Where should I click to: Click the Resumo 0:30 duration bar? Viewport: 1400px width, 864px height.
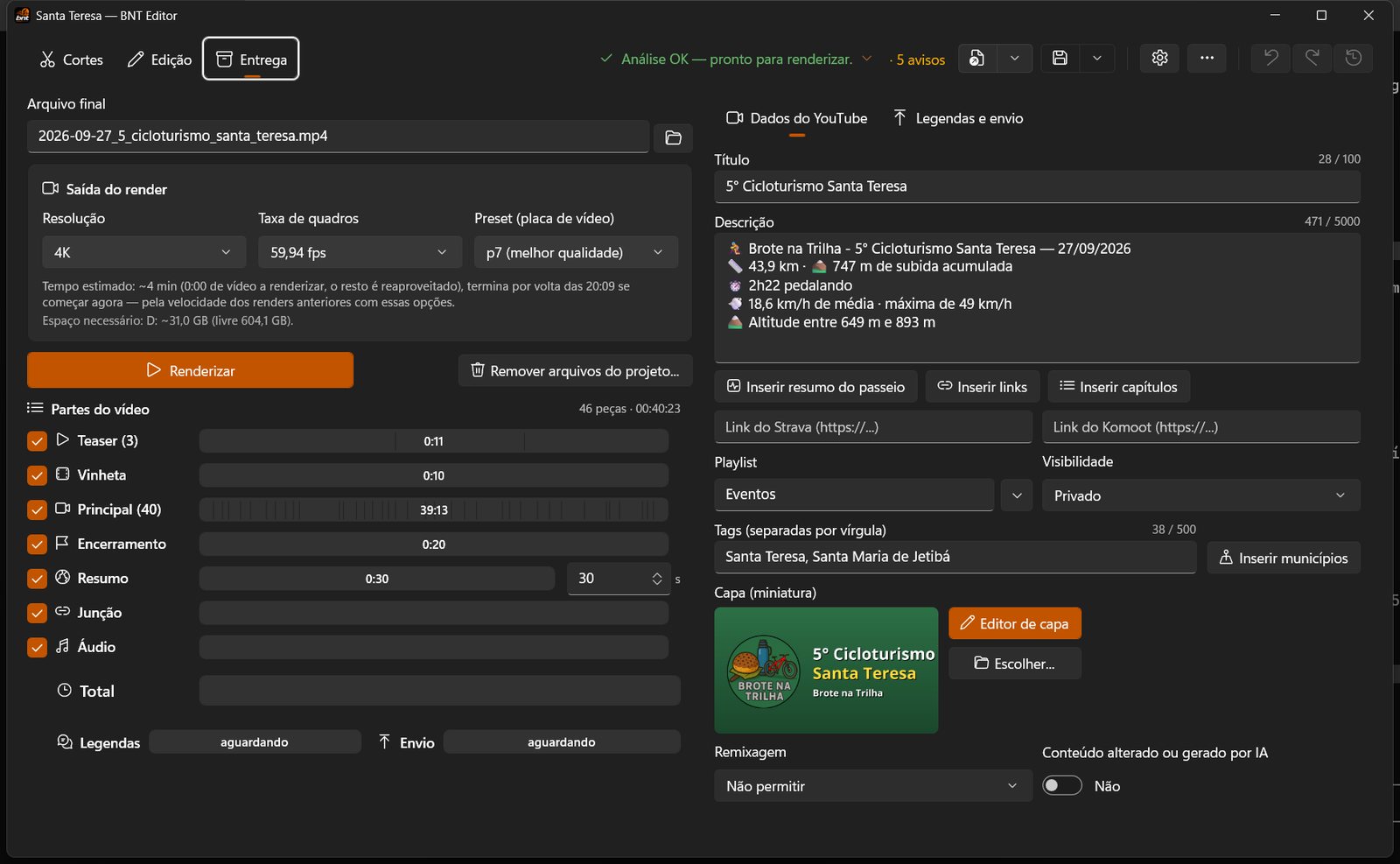377,579
